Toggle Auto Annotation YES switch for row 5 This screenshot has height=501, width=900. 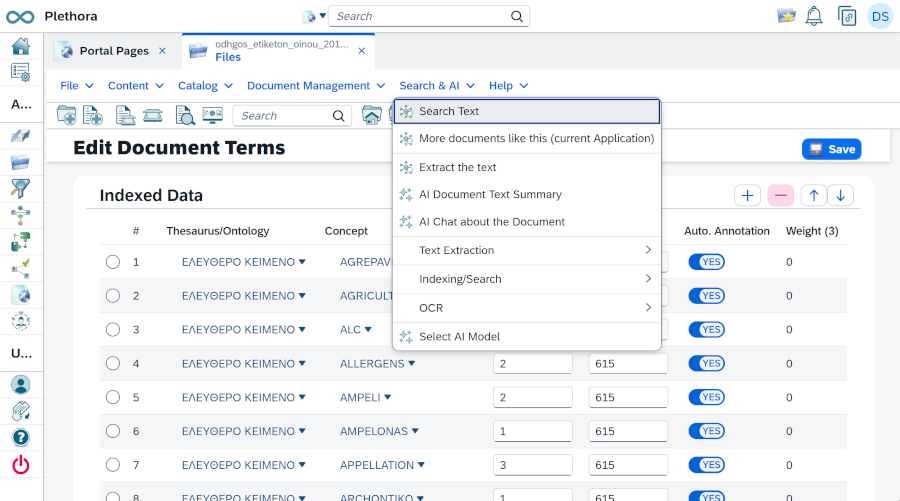pos(707,397)
